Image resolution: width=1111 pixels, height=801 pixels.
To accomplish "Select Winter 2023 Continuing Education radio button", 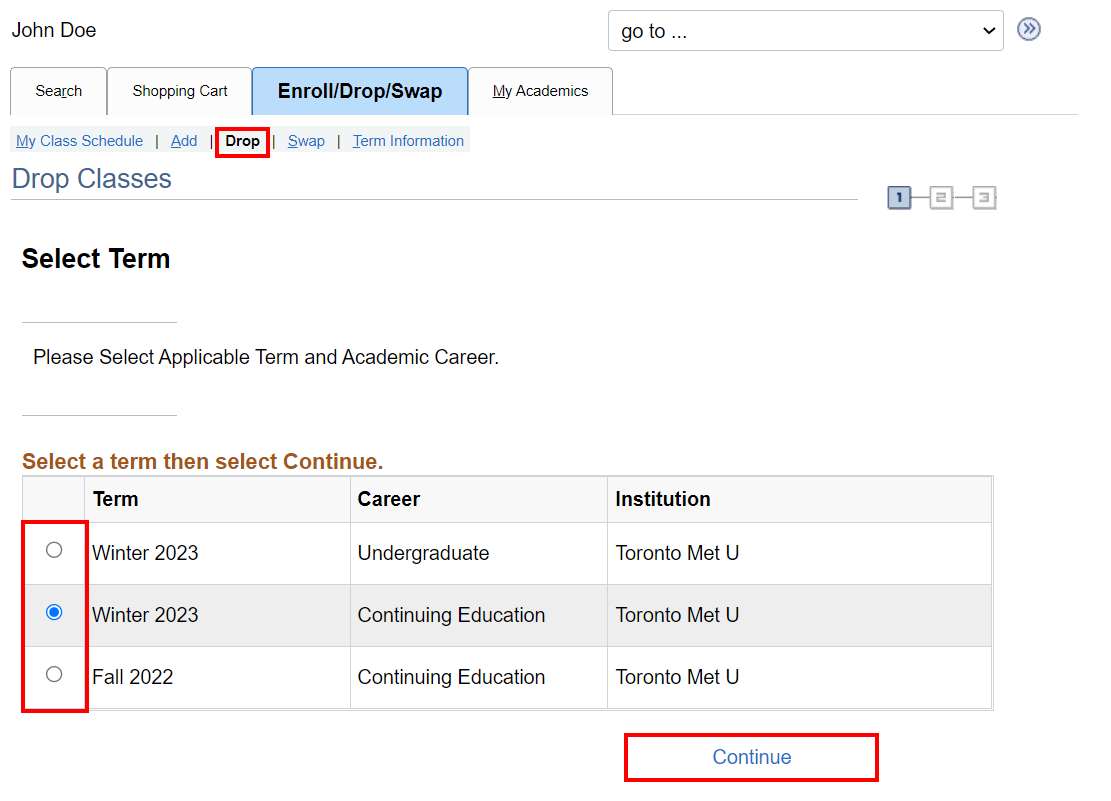I will tap(54, 612).
